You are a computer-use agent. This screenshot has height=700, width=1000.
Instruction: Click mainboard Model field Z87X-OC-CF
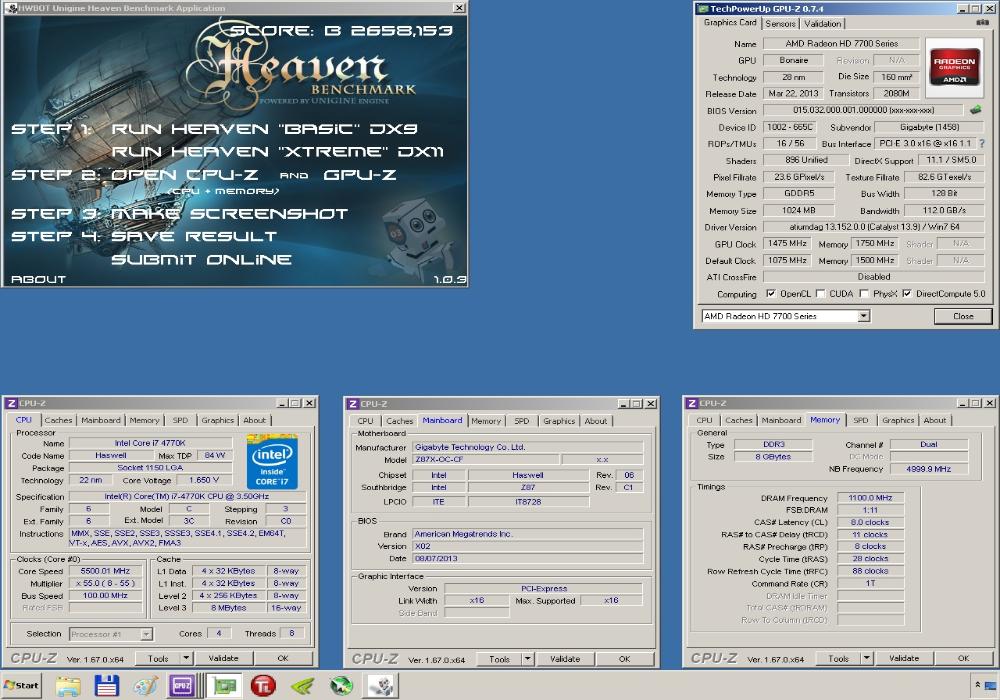tap(486, 459)
